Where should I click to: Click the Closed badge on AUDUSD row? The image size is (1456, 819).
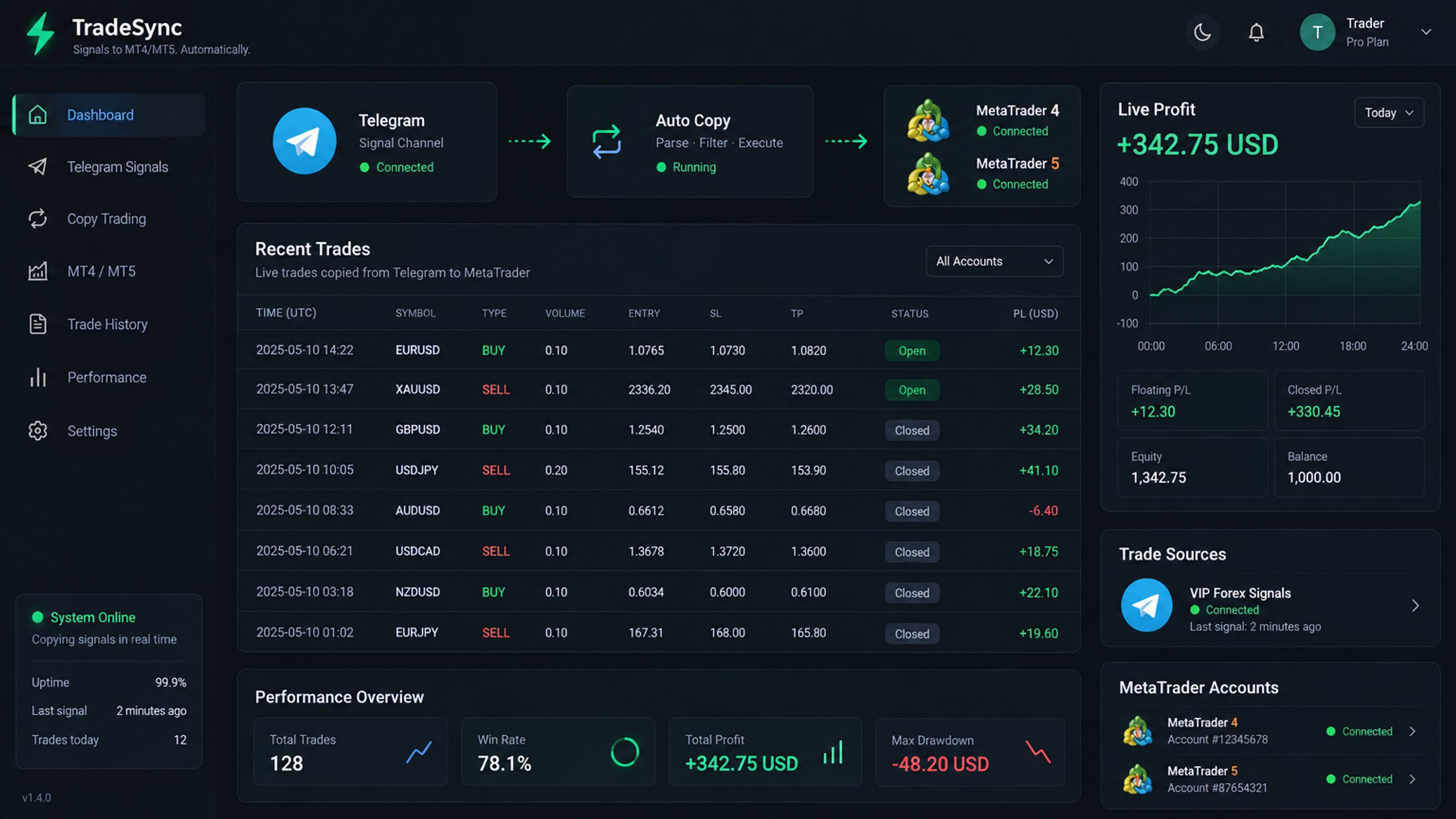(912, 511)
